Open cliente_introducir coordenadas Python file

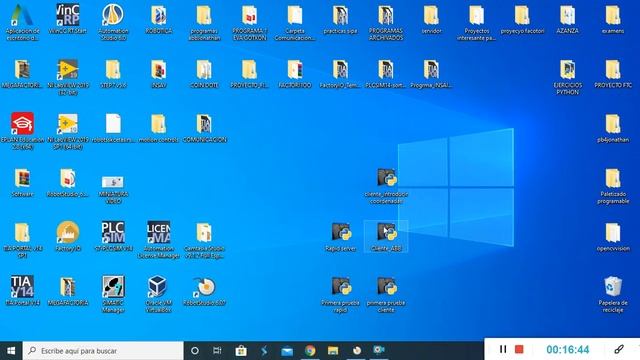click(386, 186)
